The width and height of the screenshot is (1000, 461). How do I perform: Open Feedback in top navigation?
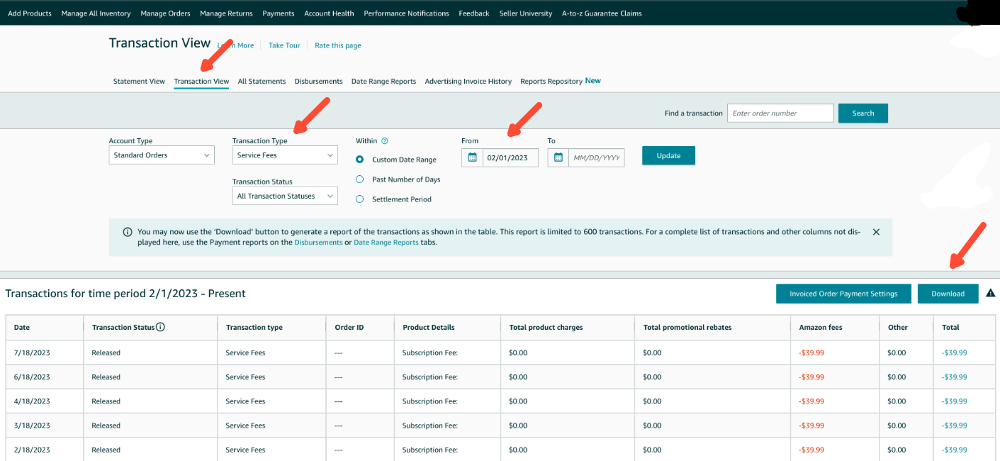[474, 13]
